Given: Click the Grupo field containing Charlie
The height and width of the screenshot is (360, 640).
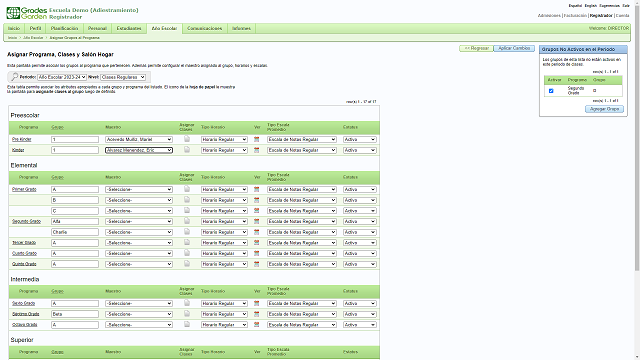Looking at the screenshot, I should point(75,232).
